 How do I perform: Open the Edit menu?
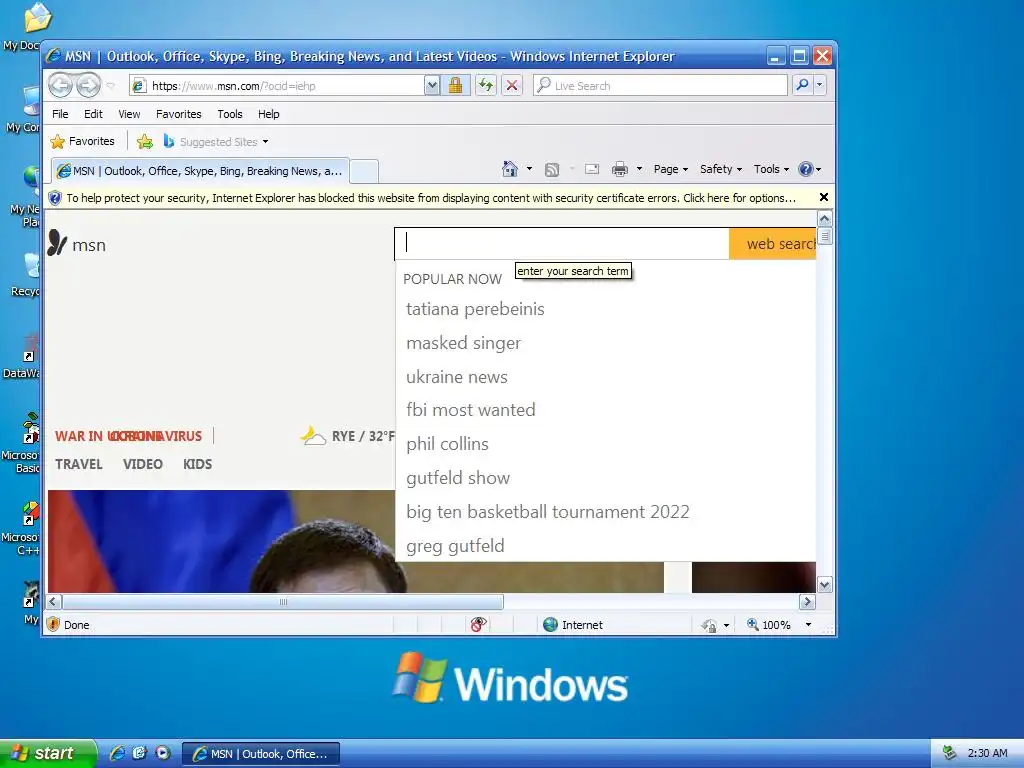pyautogui.click(x=93, y=114)
